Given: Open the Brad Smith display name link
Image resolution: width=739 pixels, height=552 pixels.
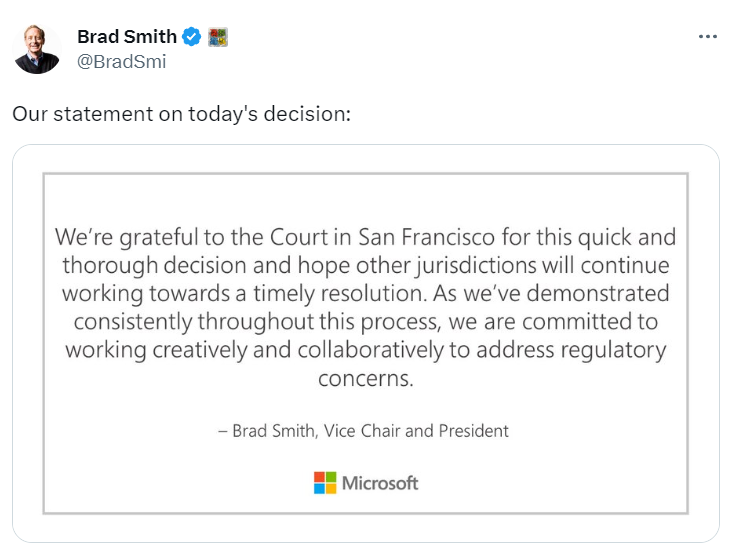Looking at the screenshot, I should (x=126, y=37).
